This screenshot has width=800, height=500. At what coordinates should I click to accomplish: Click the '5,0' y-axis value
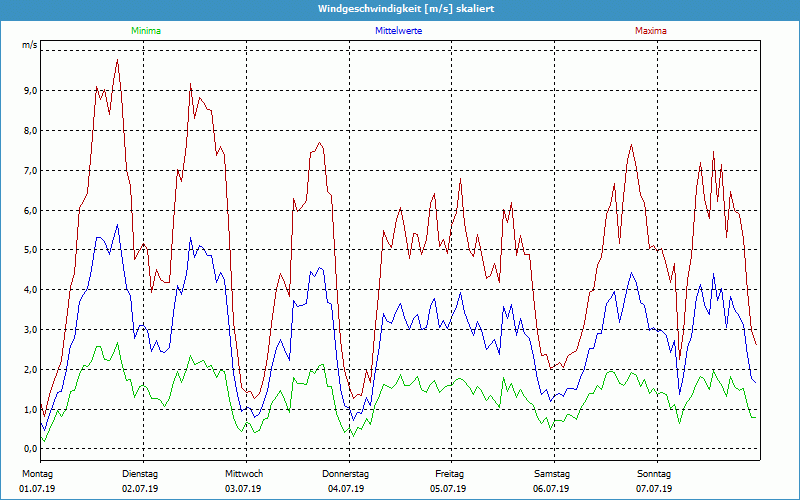pos(30,250)
